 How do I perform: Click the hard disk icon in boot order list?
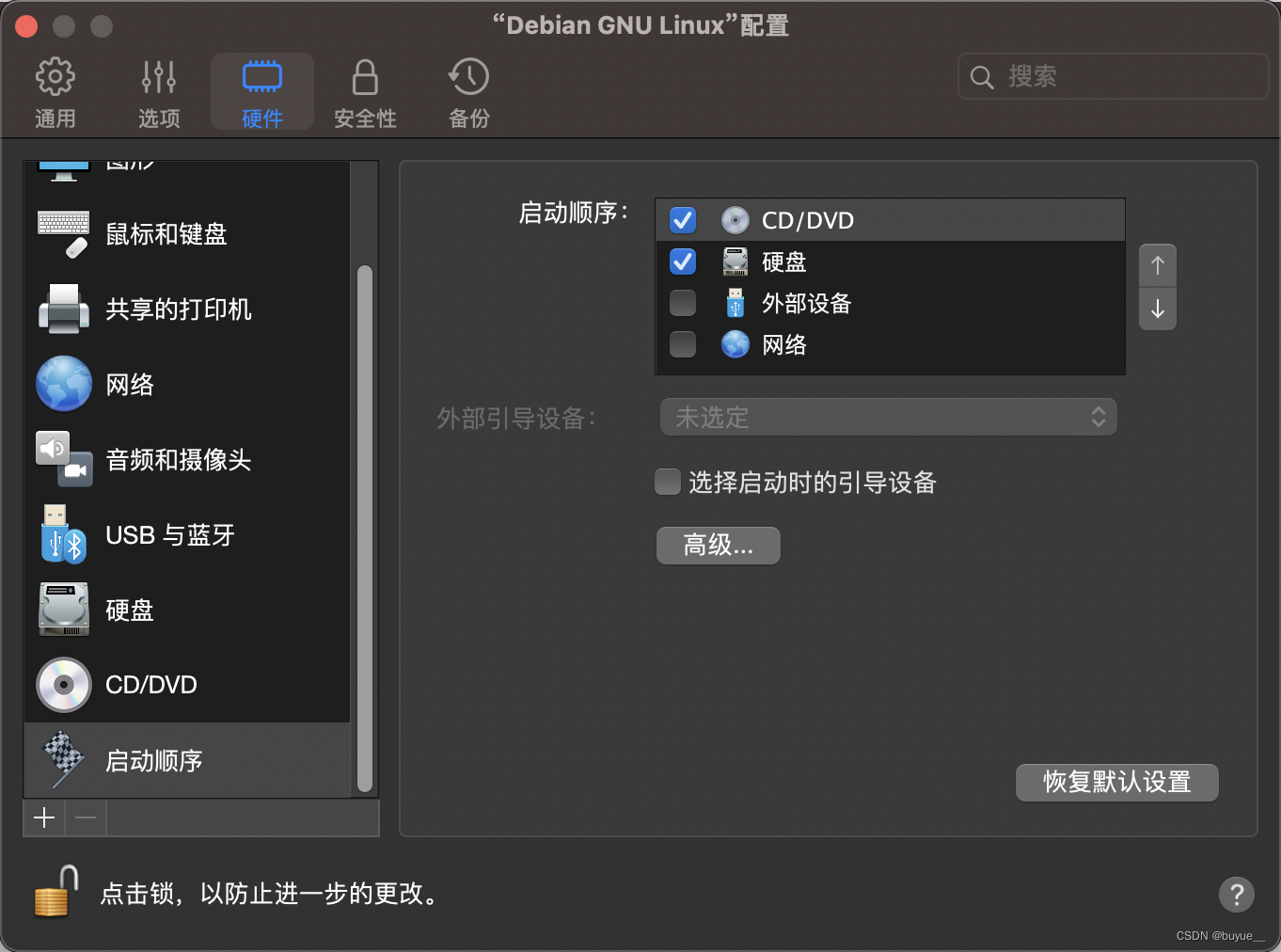(735, 262)
